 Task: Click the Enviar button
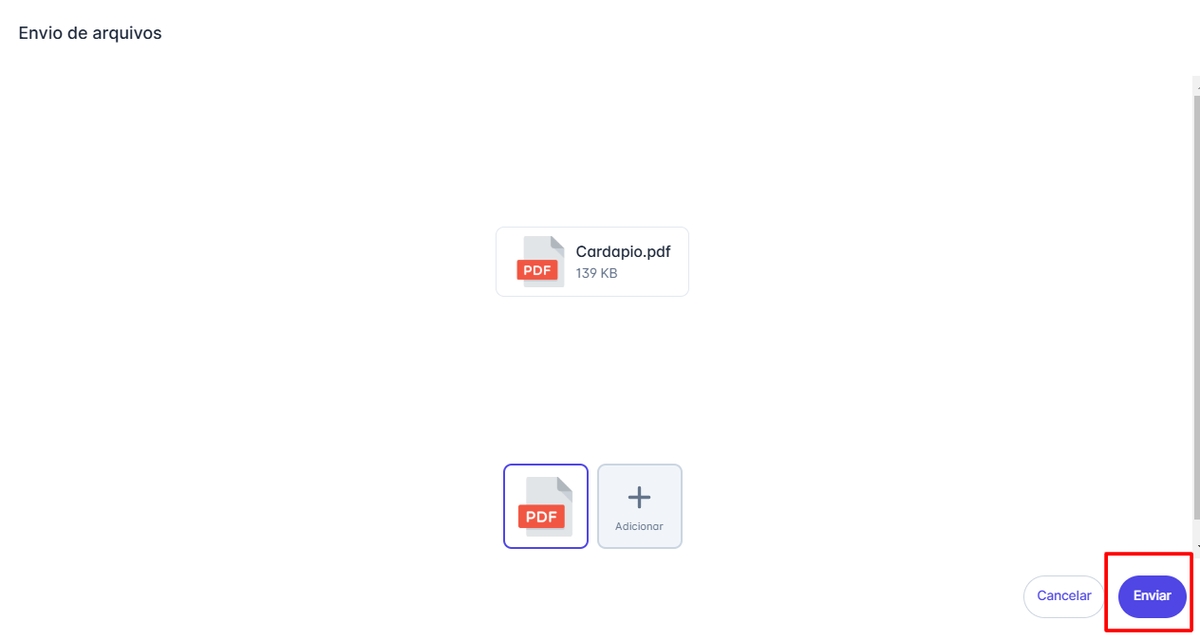click(x=1152, y=595)
